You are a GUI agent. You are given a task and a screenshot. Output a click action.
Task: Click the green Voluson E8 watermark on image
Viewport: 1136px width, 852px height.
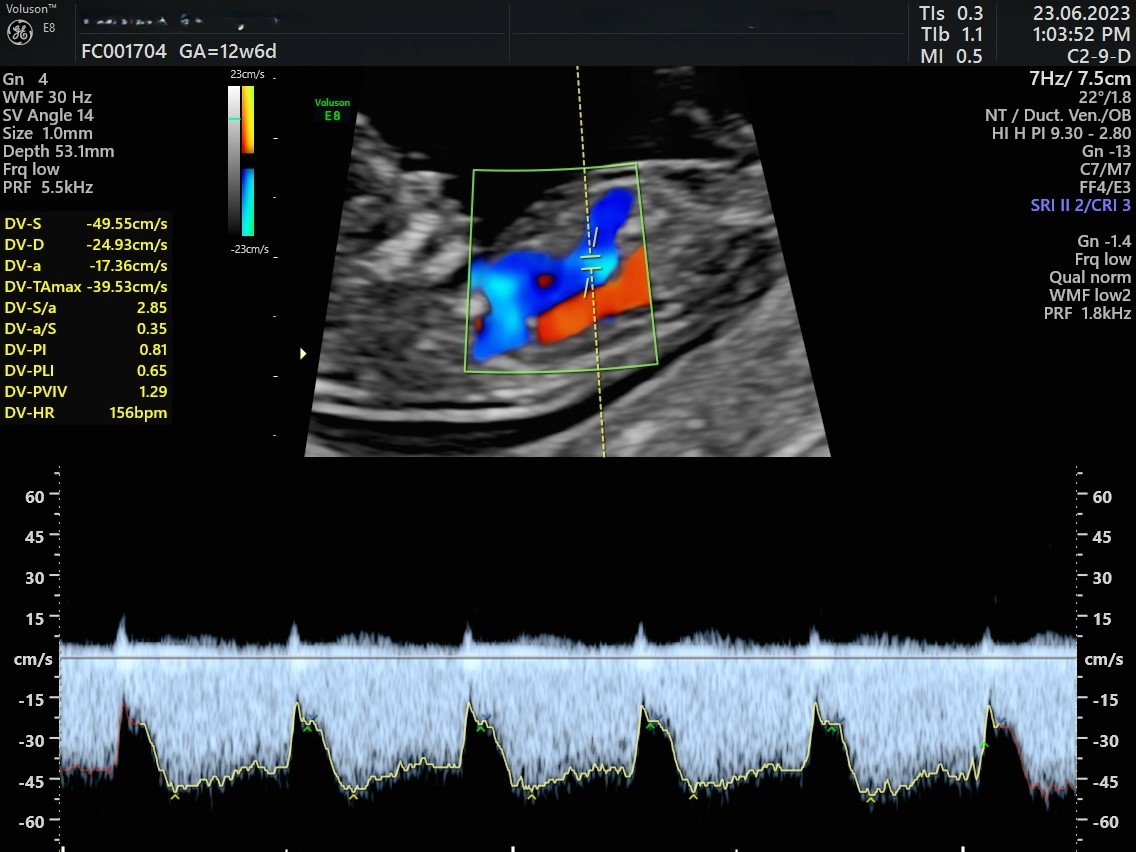pyautogui.click(x=332, y=109)
